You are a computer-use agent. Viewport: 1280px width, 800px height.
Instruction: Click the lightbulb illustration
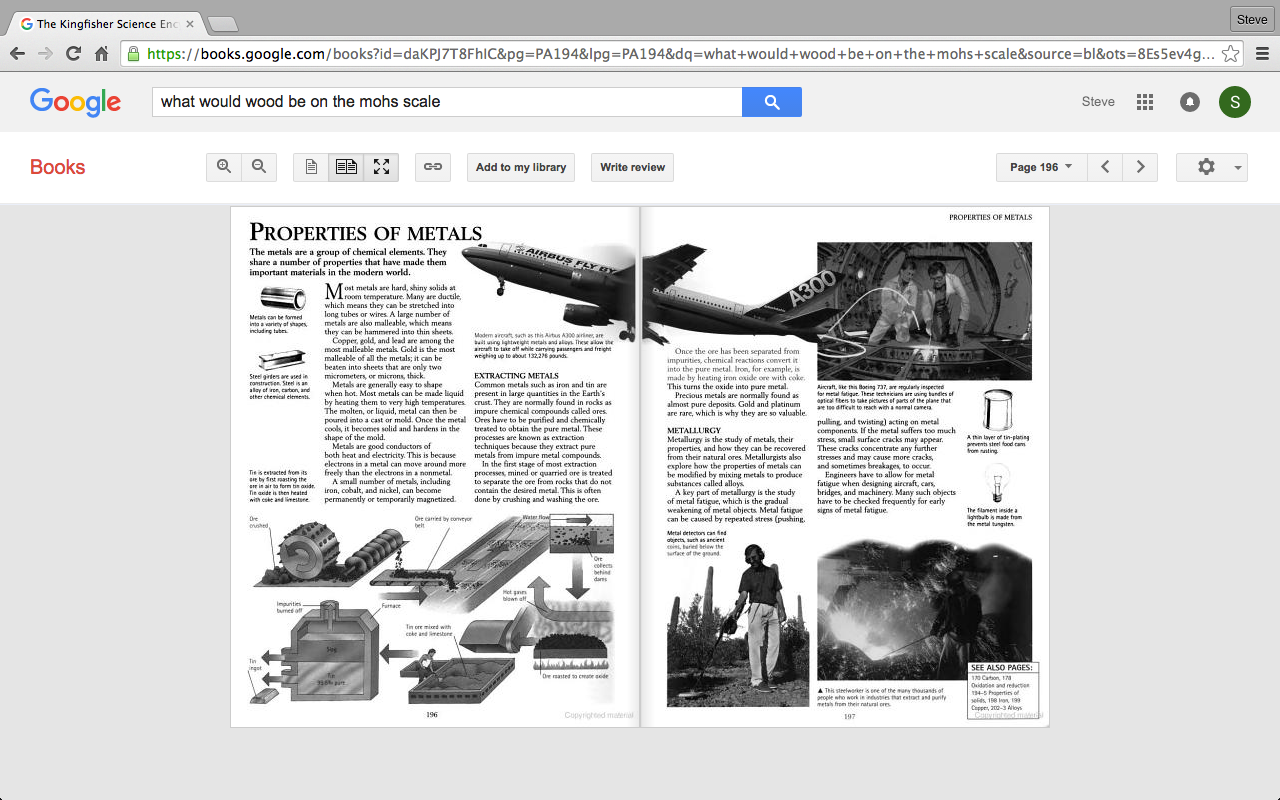coord(995,484)
